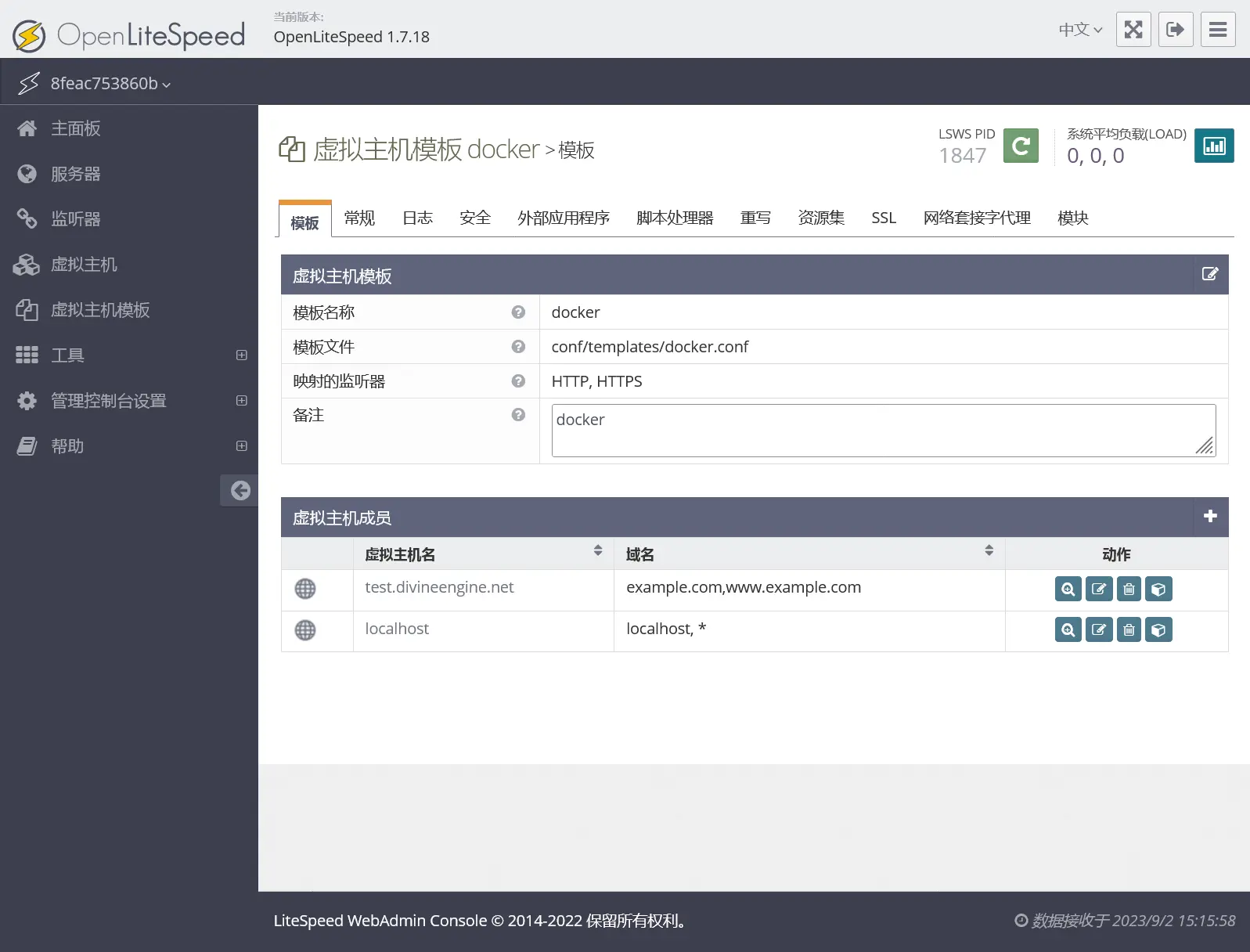Click the 'localhost, *' domain cell
This screenshot has height=952, width=1250.
(x=666, y=629)
